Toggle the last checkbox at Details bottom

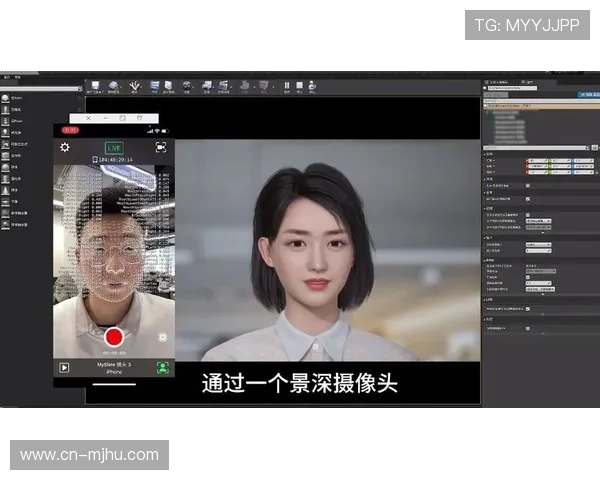click(x=528, y=328)
